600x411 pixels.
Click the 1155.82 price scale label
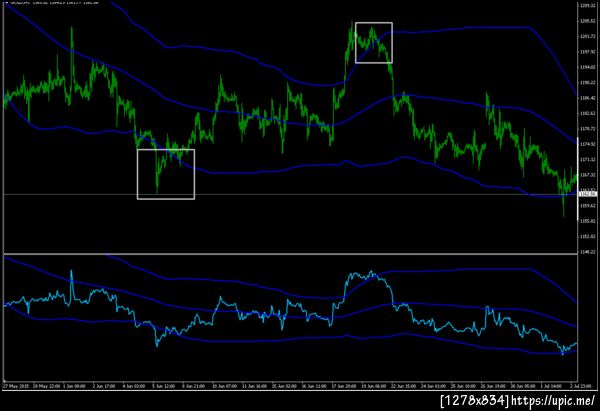pos(589,221)
